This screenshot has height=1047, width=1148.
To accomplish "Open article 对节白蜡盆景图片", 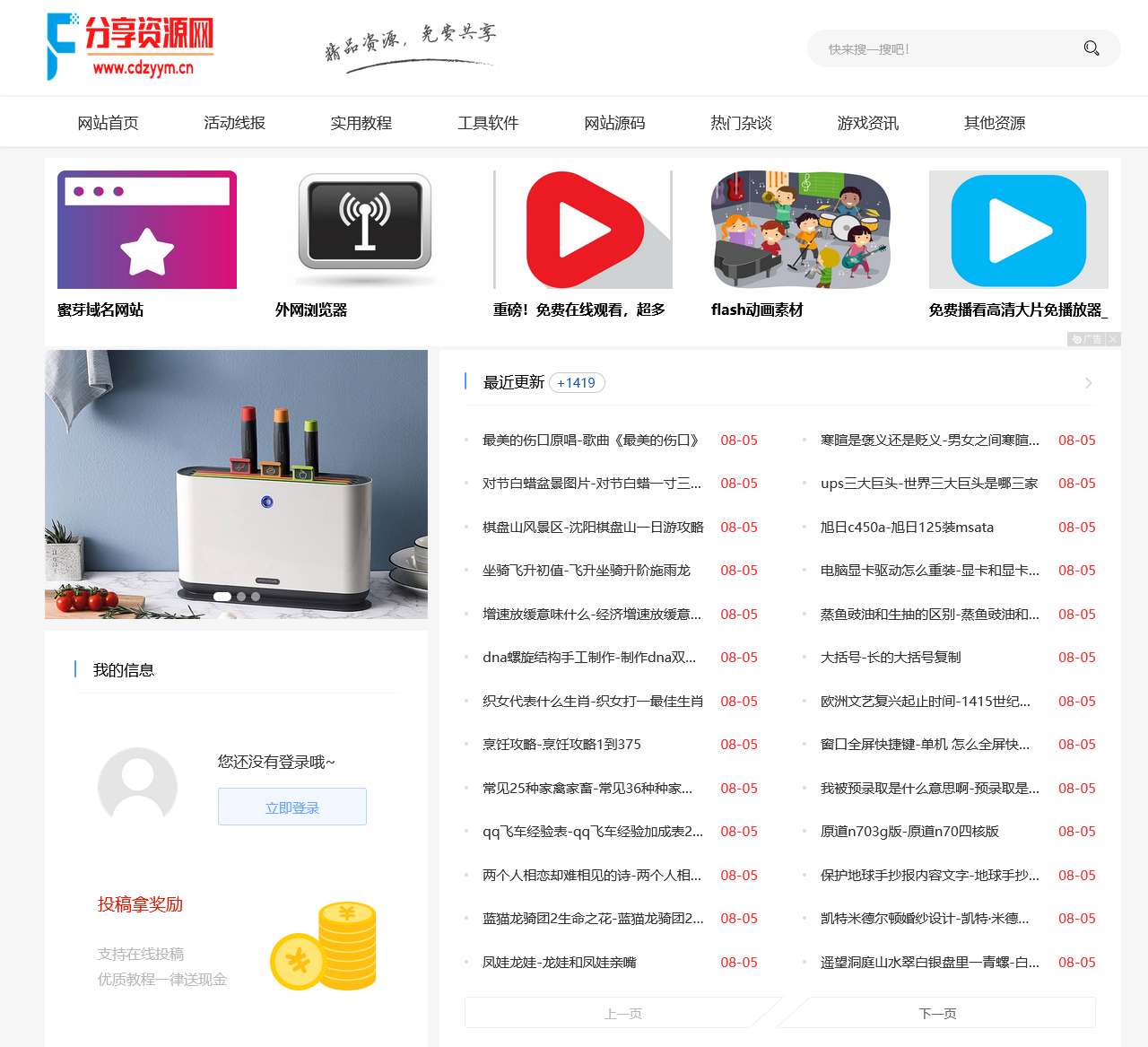I will 592,484.
